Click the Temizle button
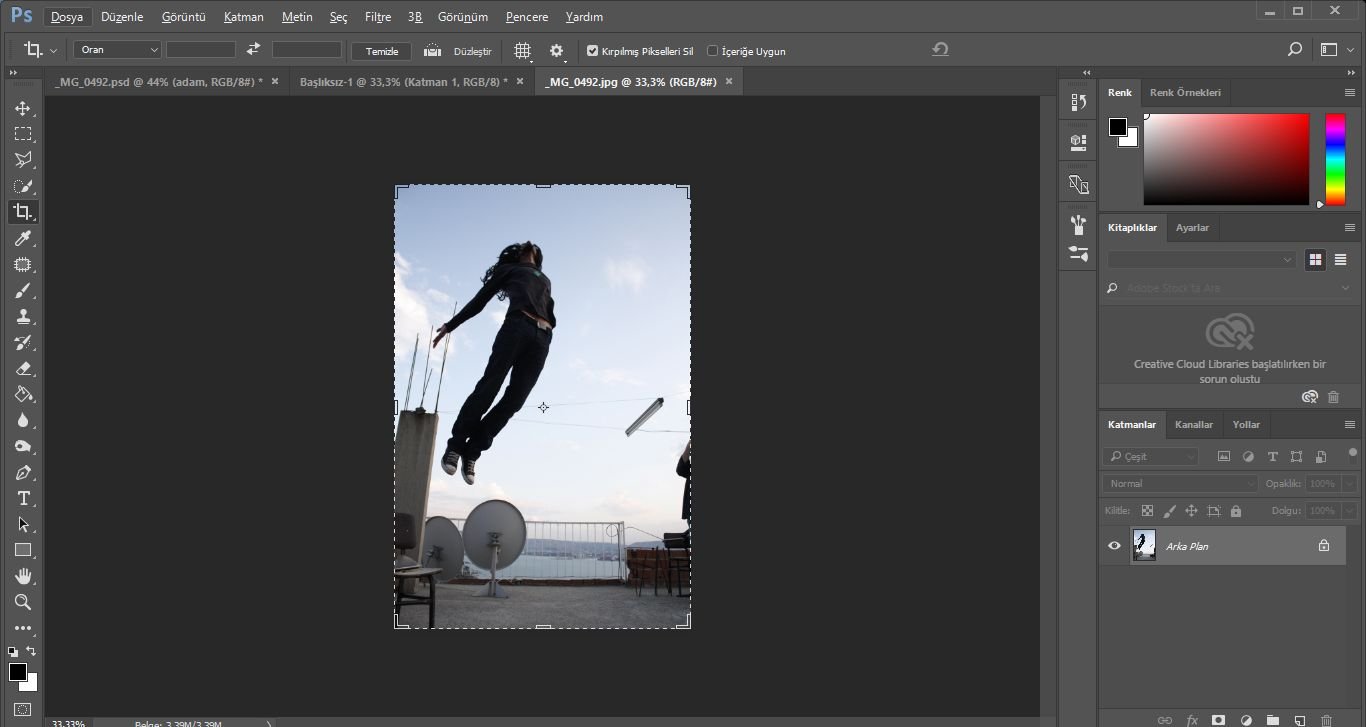Image resolution: width=1366 pixels, height=727 pixels. (381, 51)
